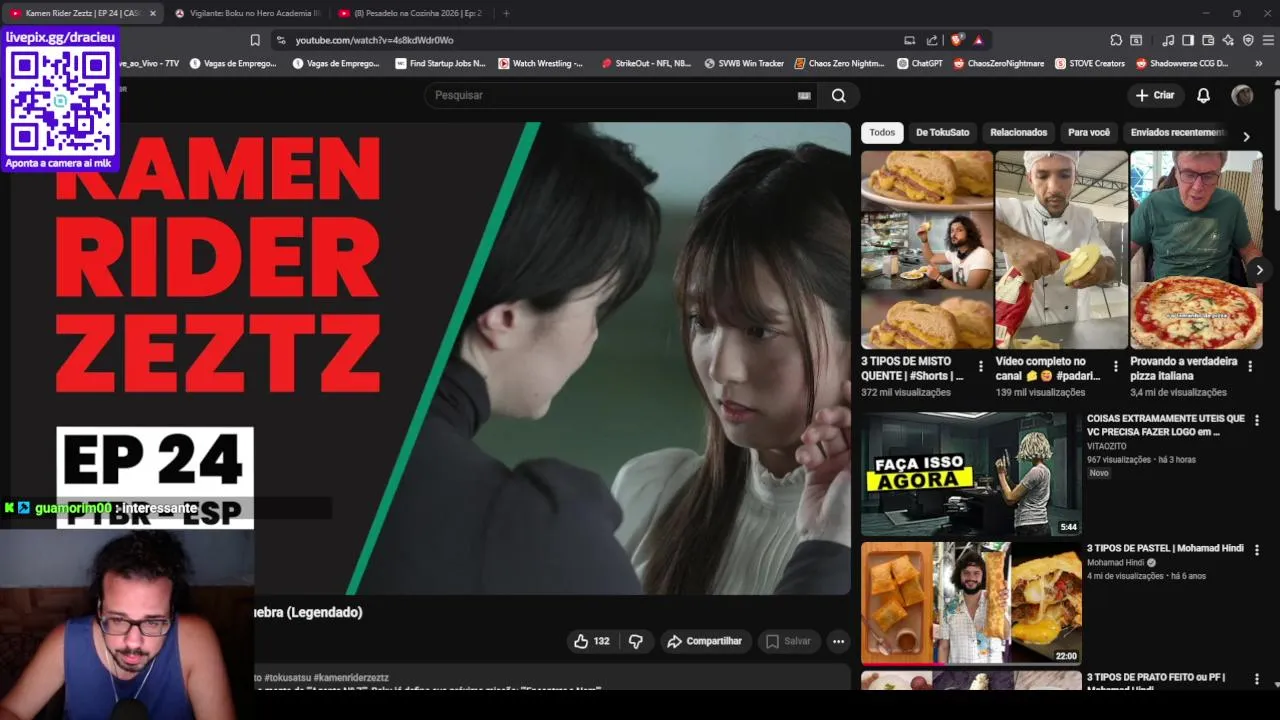
Task: Click the cast screen icon in address bar
Action: tap(909, 40)
